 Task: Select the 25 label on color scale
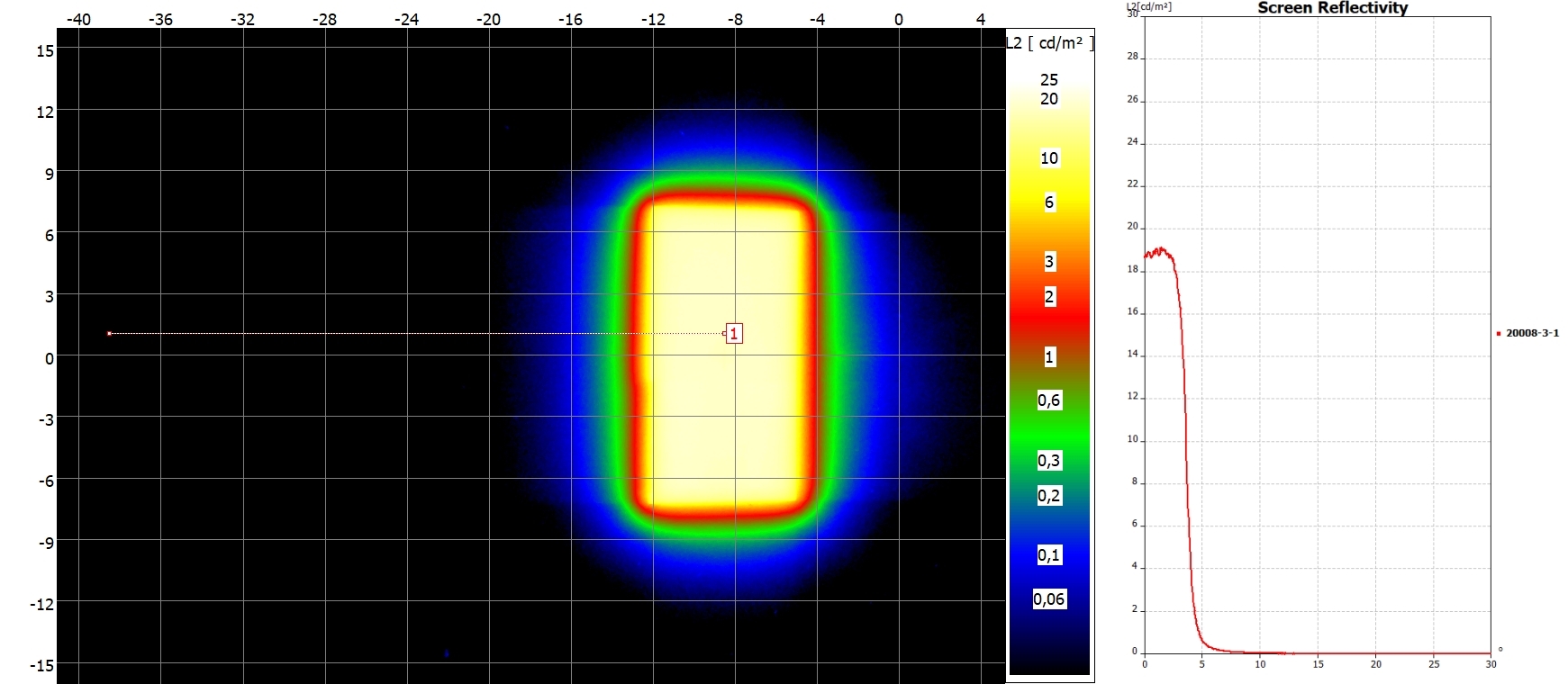click(x=1049, y=80)
